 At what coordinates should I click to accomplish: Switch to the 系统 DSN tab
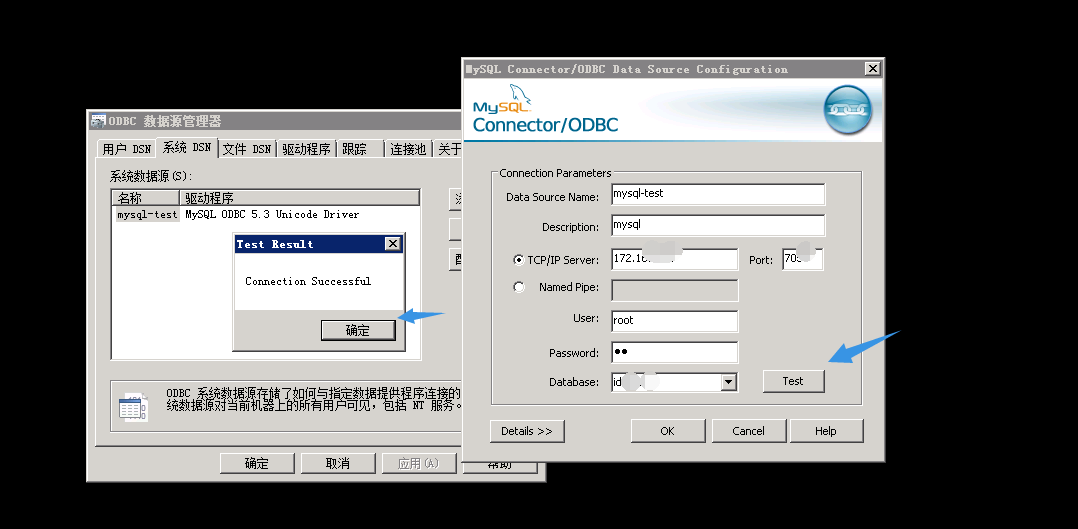pos(187,147)
